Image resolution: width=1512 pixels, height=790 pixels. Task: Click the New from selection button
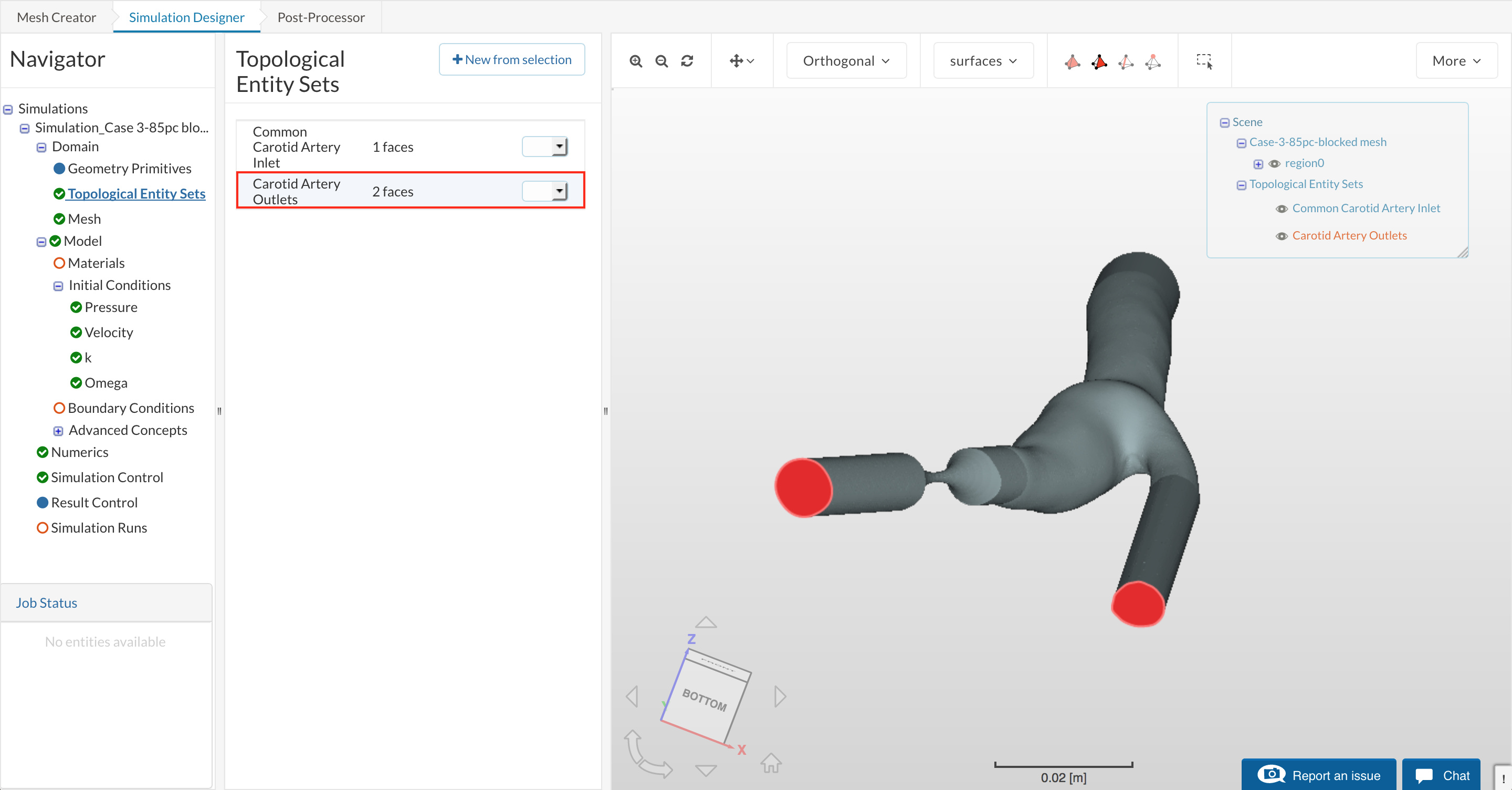[511, 59]
